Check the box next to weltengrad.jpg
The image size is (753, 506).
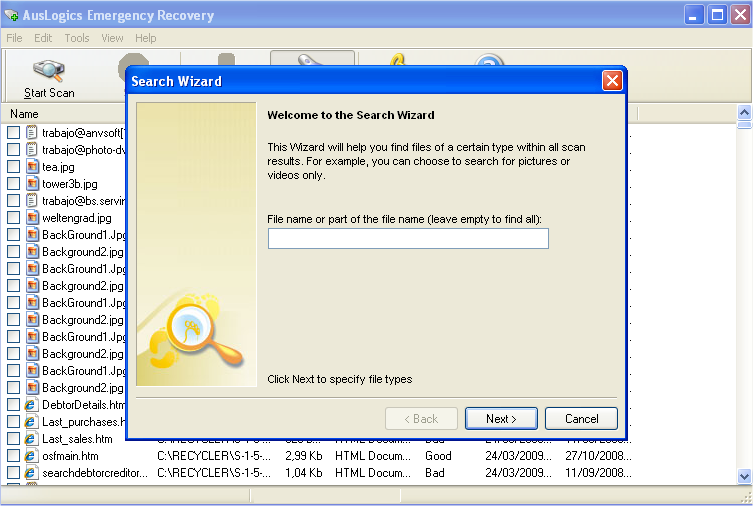pos(13,217)
